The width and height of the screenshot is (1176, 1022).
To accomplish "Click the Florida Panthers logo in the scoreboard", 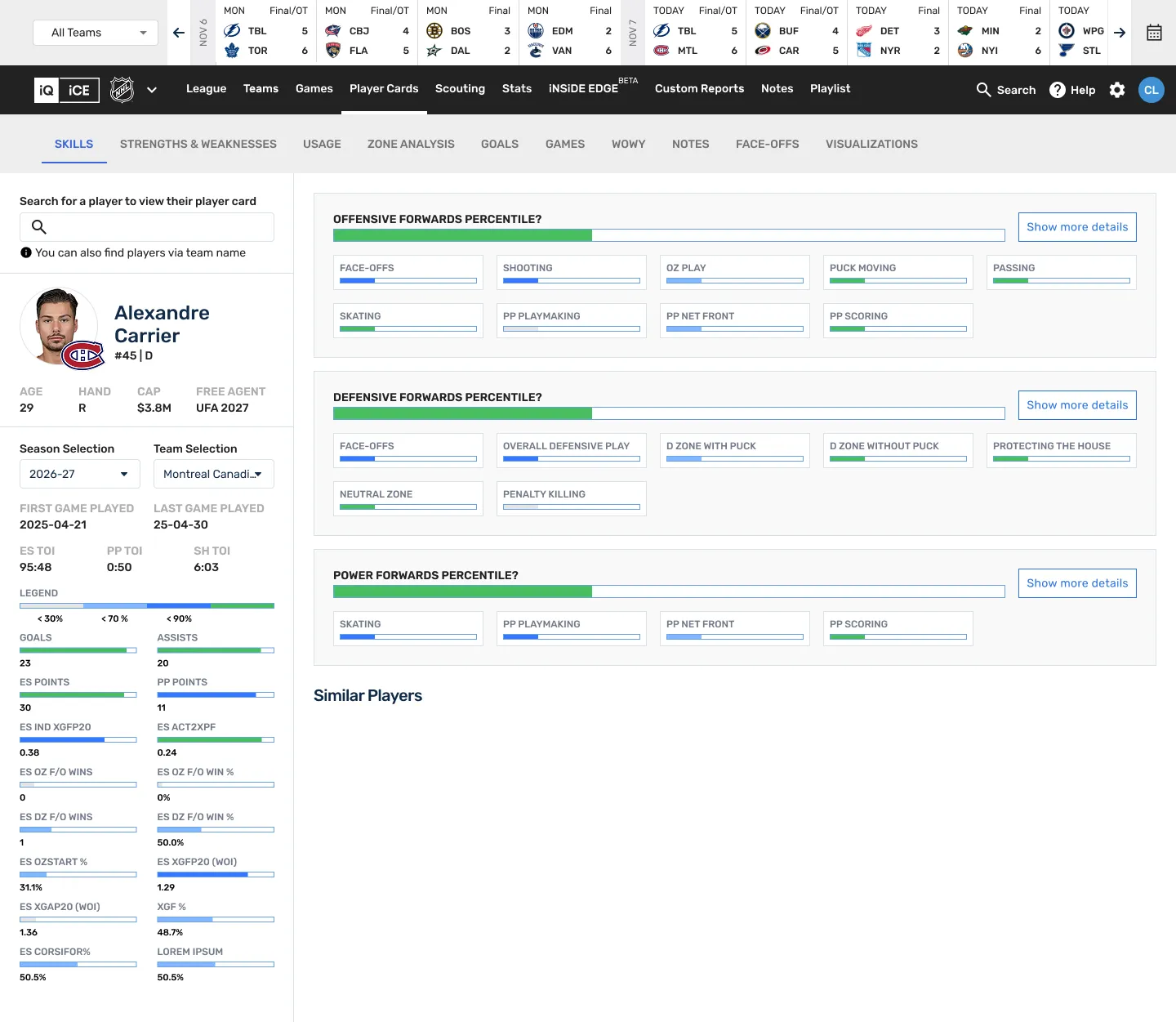I will 333,51.
